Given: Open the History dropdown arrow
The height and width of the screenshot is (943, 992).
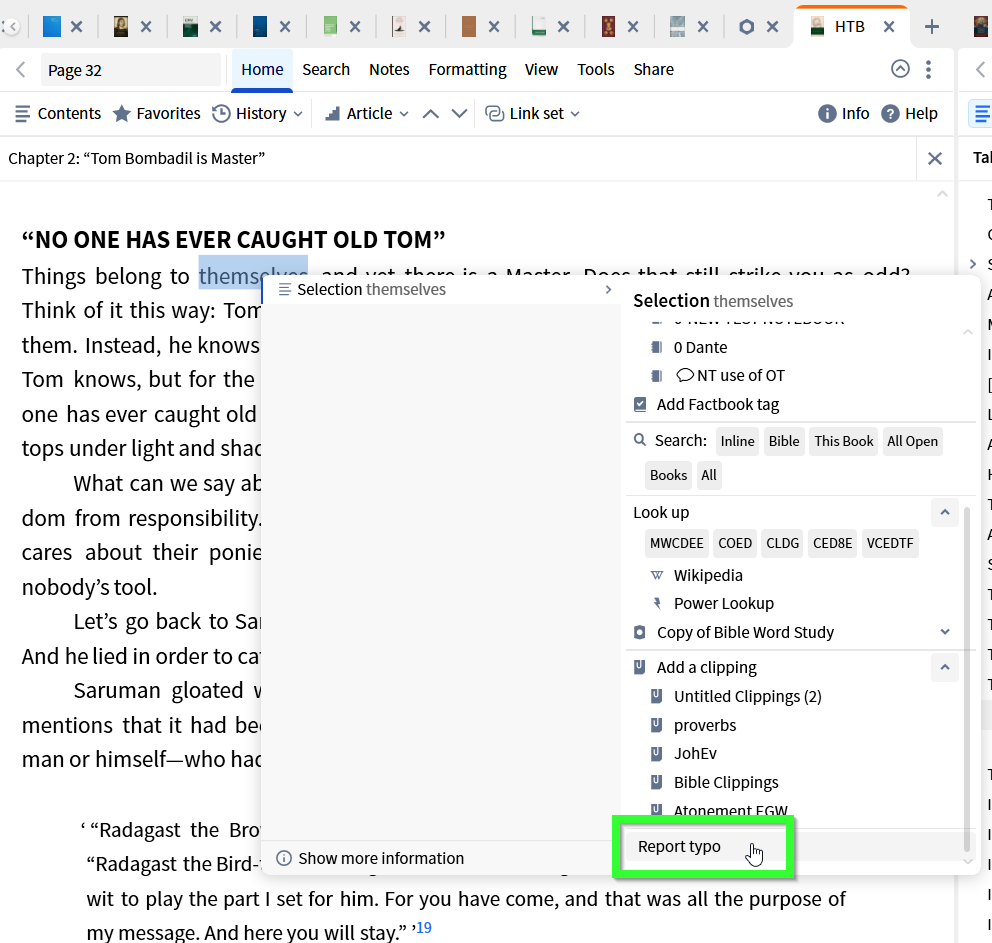Looking at the screenshot, I should coord(298,114).
